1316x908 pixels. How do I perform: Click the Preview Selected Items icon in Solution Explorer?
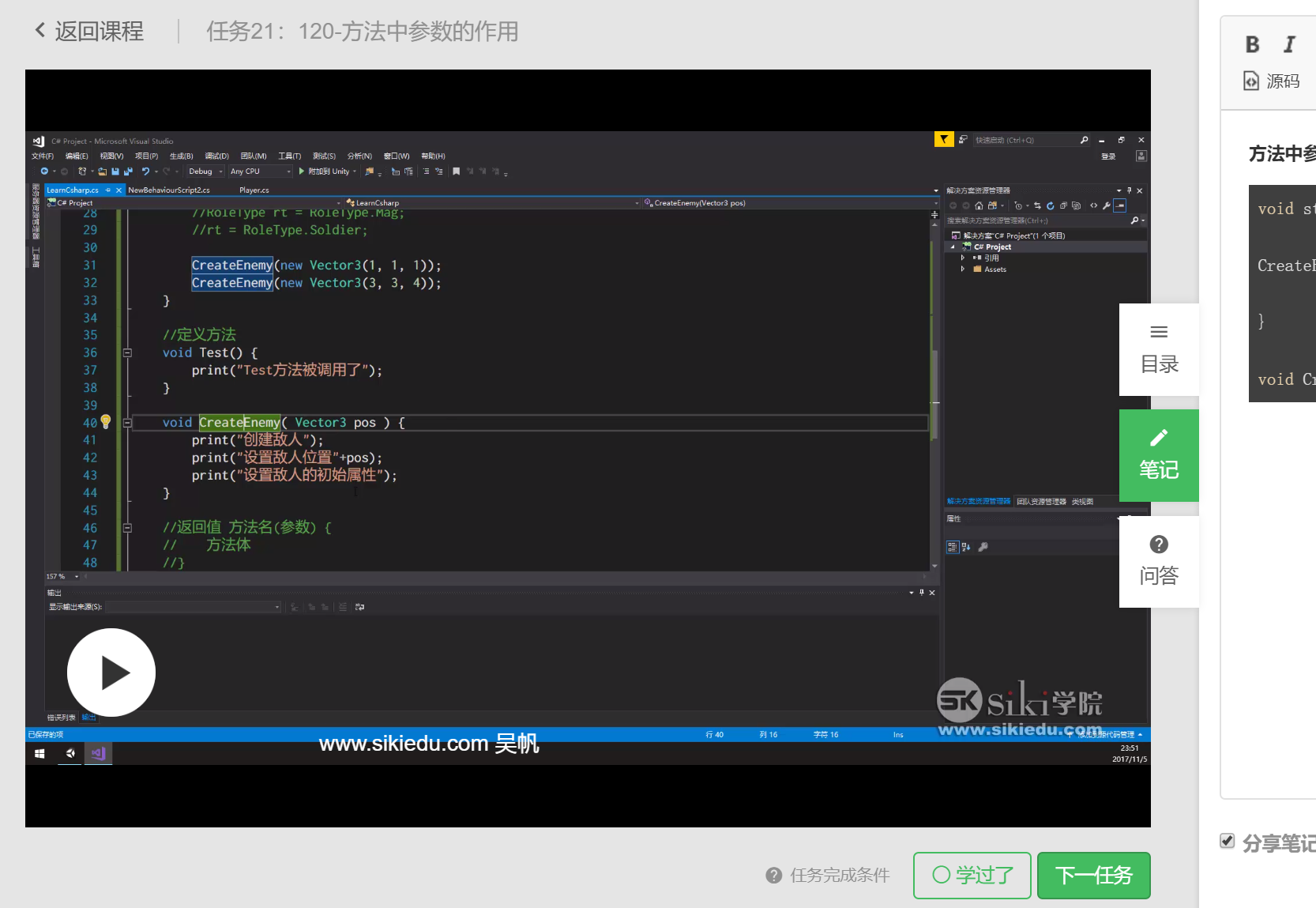tap(1119, 205)
